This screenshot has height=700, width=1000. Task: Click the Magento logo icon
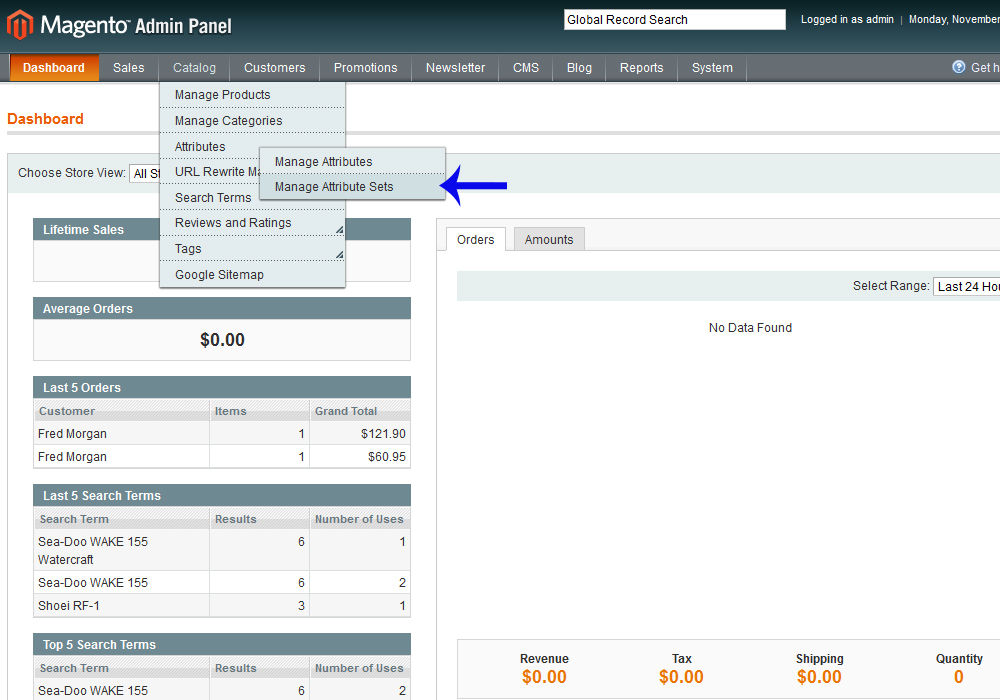[20, 25]
